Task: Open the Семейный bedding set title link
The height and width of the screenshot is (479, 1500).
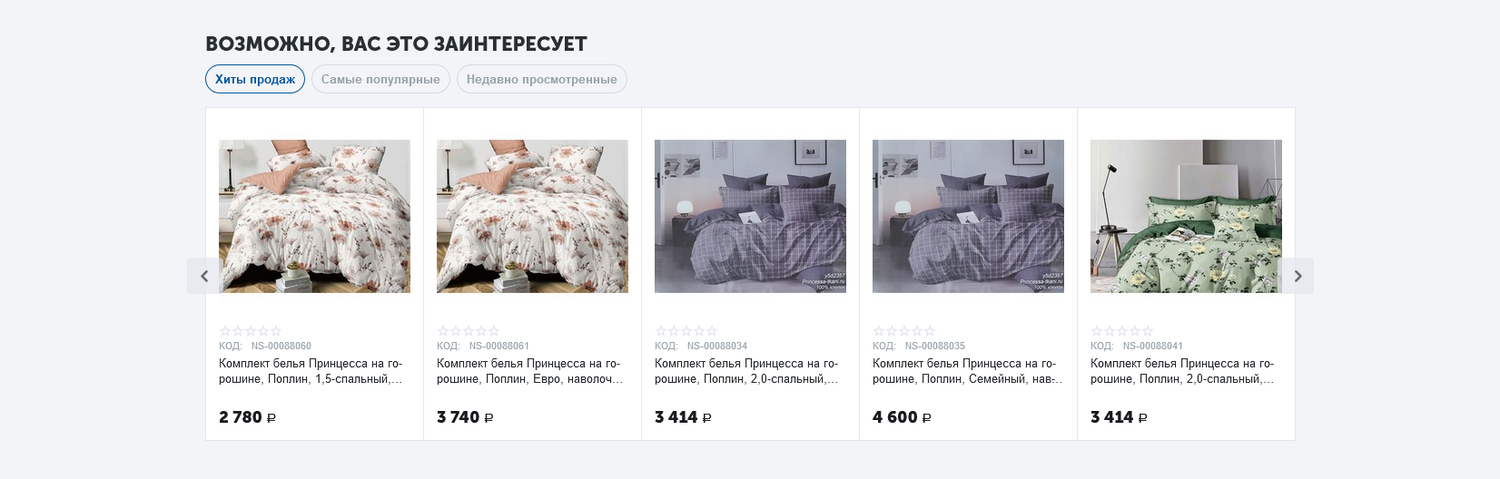Action: pos(965,372)
